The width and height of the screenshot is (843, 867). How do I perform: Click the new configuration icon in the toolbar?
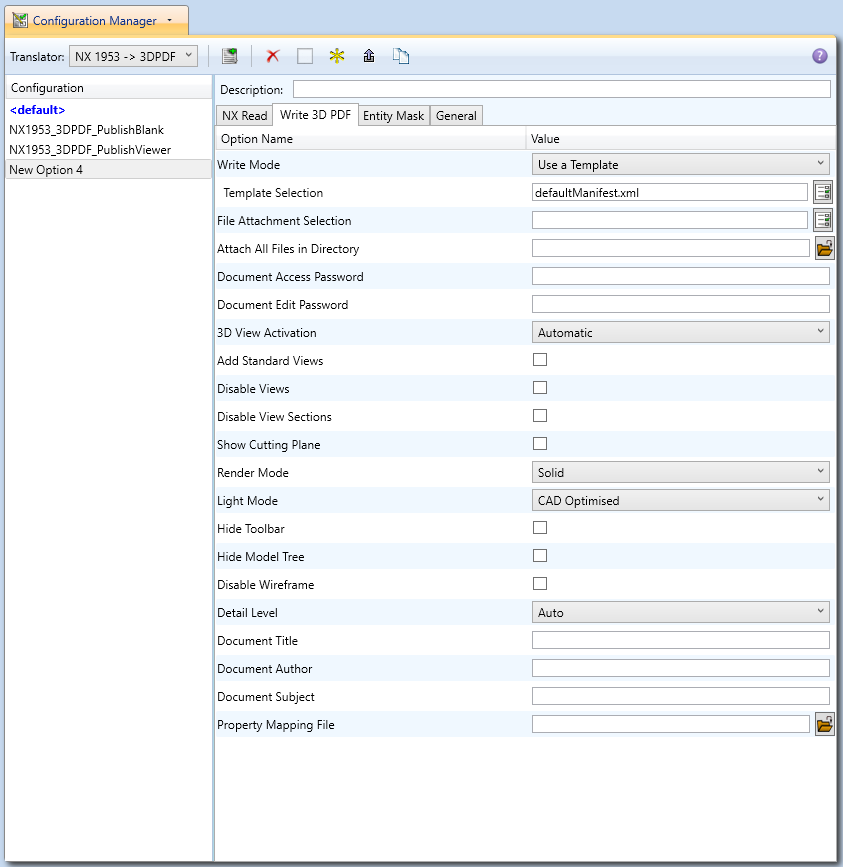click(229, 56)
